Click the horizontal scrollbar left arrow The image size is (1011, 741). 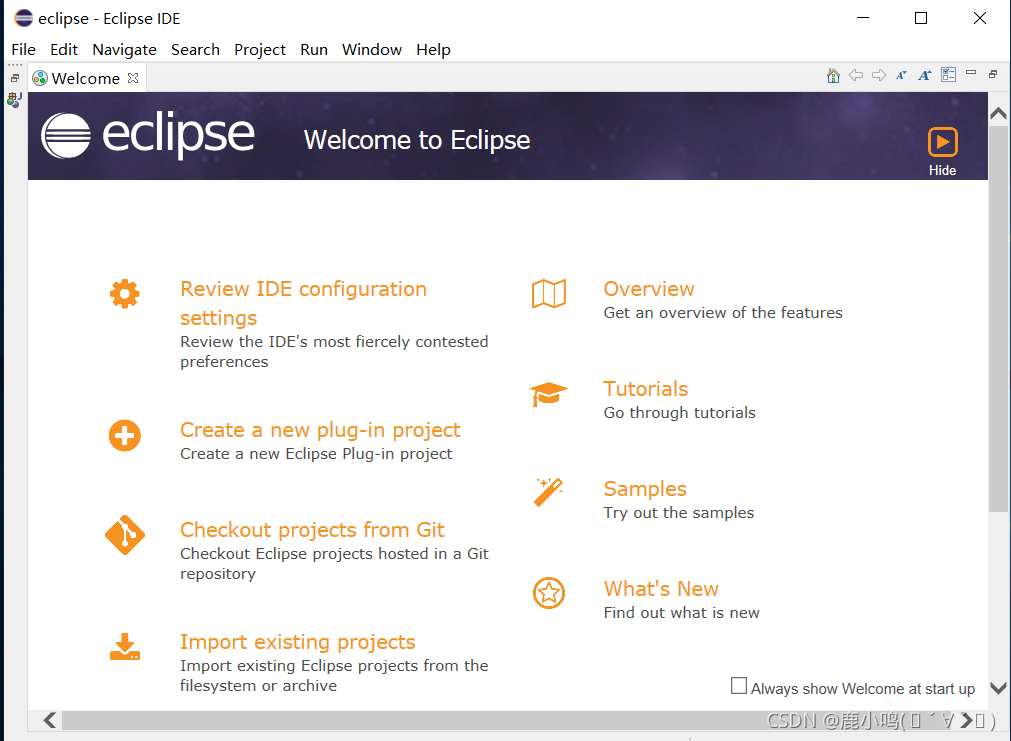pos(50,720)
